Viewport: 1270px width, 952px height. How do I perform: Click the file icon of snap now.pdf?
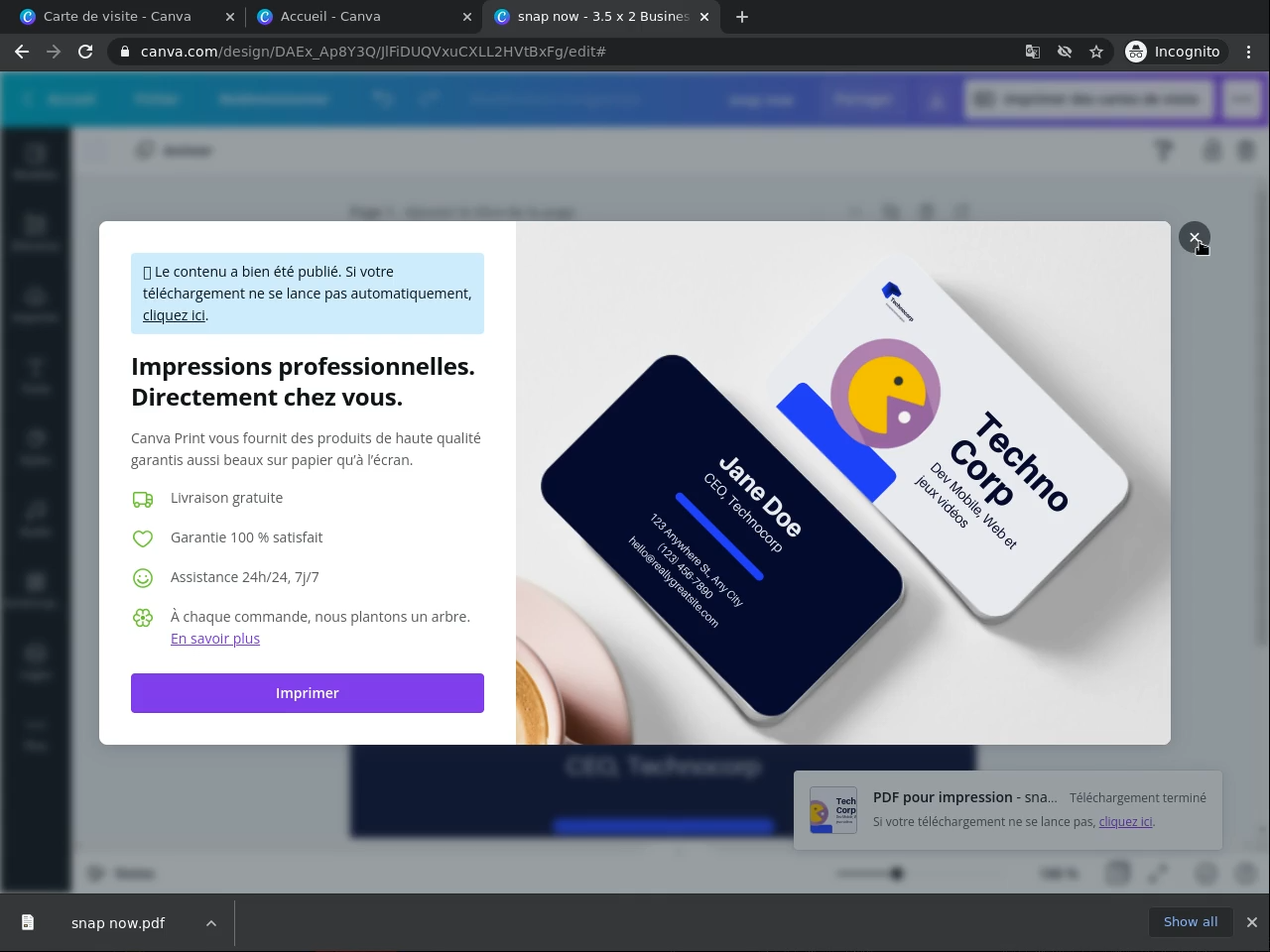(x=28, y=923)
